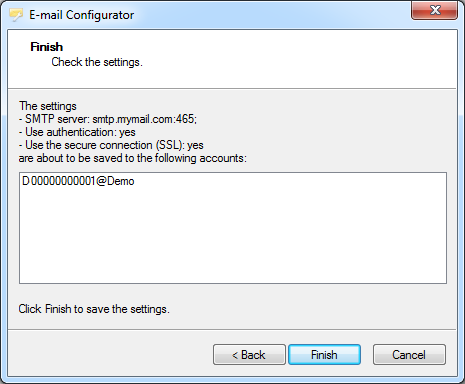
Task: Click the 'Check the settings.' subtitle
Action: point(97,62)
